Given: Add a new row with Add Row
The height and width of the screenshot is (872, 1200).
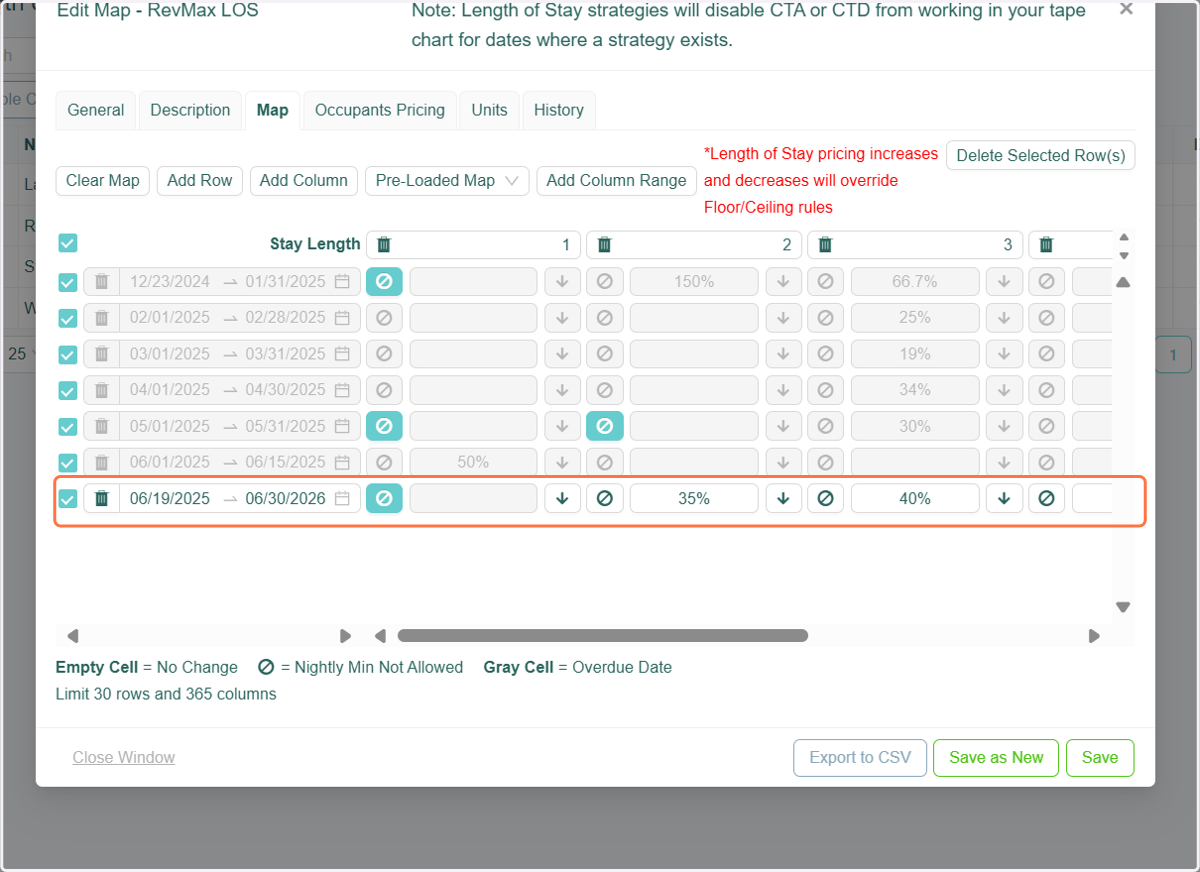Looking at the screenshot, I should click(x=200, y=181).
